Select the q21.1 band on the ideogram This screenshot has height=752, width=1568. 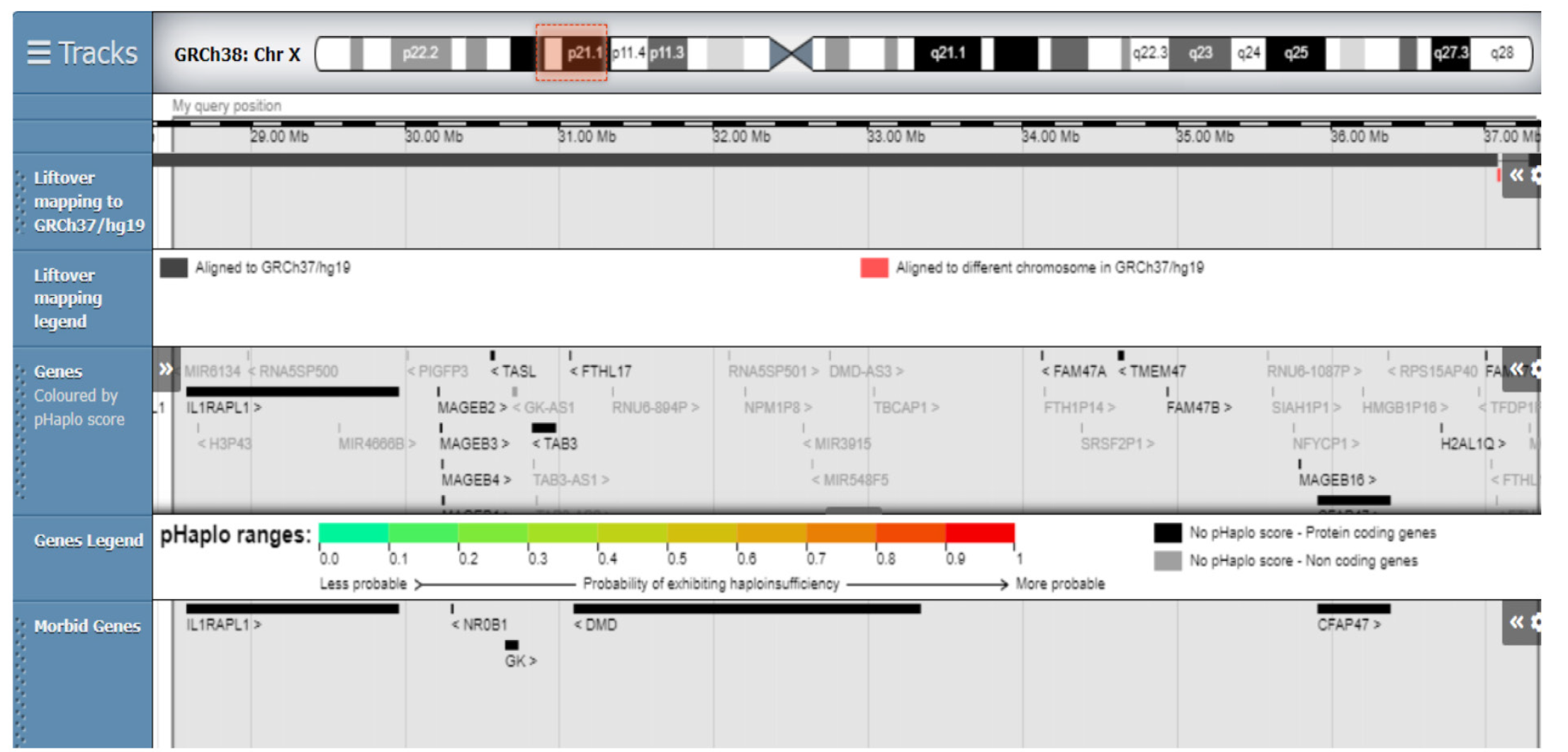point(947,53)
